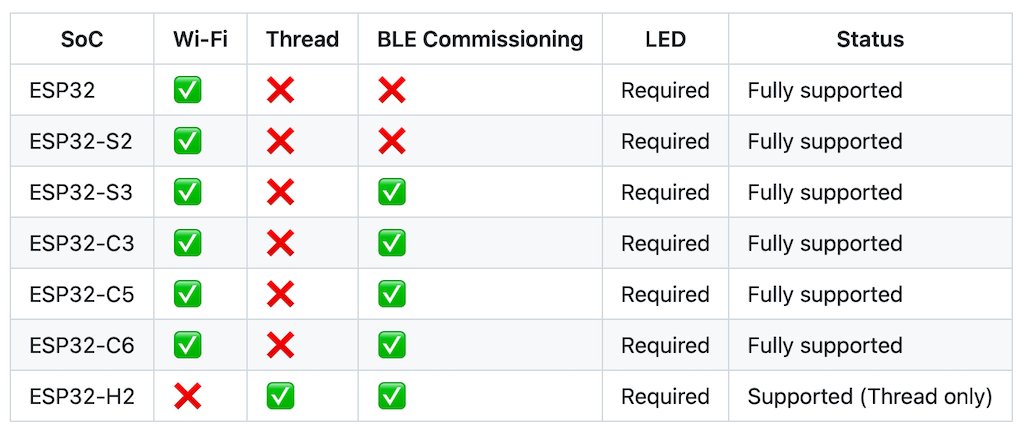Click the BLE Commissioning red cross for ESP32

(x=391, y=91)
